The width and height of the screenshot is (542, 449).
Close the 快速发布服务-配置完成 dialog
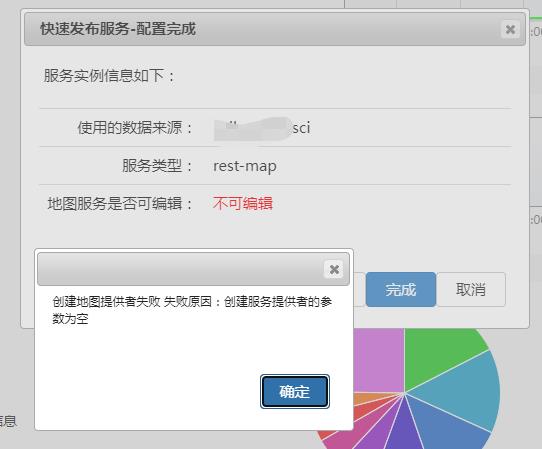point(510,29)
